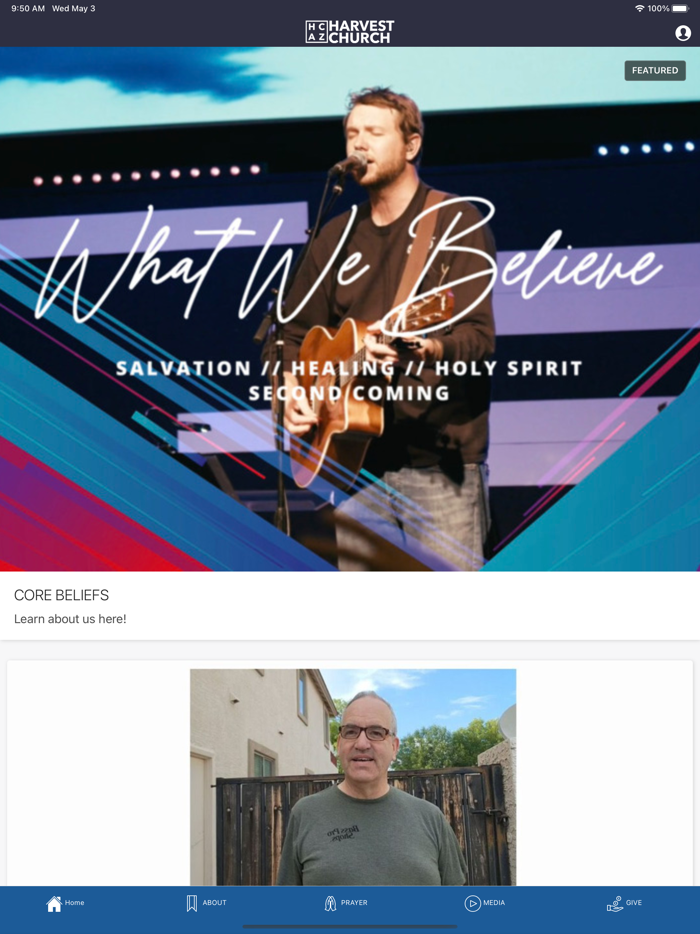Click the home indicator bar at bottom
This screenshot has width=700, height=934.
pos(350,927)
